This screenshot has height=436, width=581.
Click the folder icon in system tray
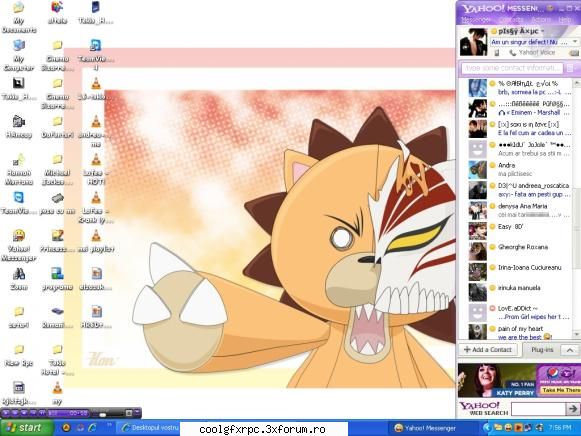pos(498,428)
